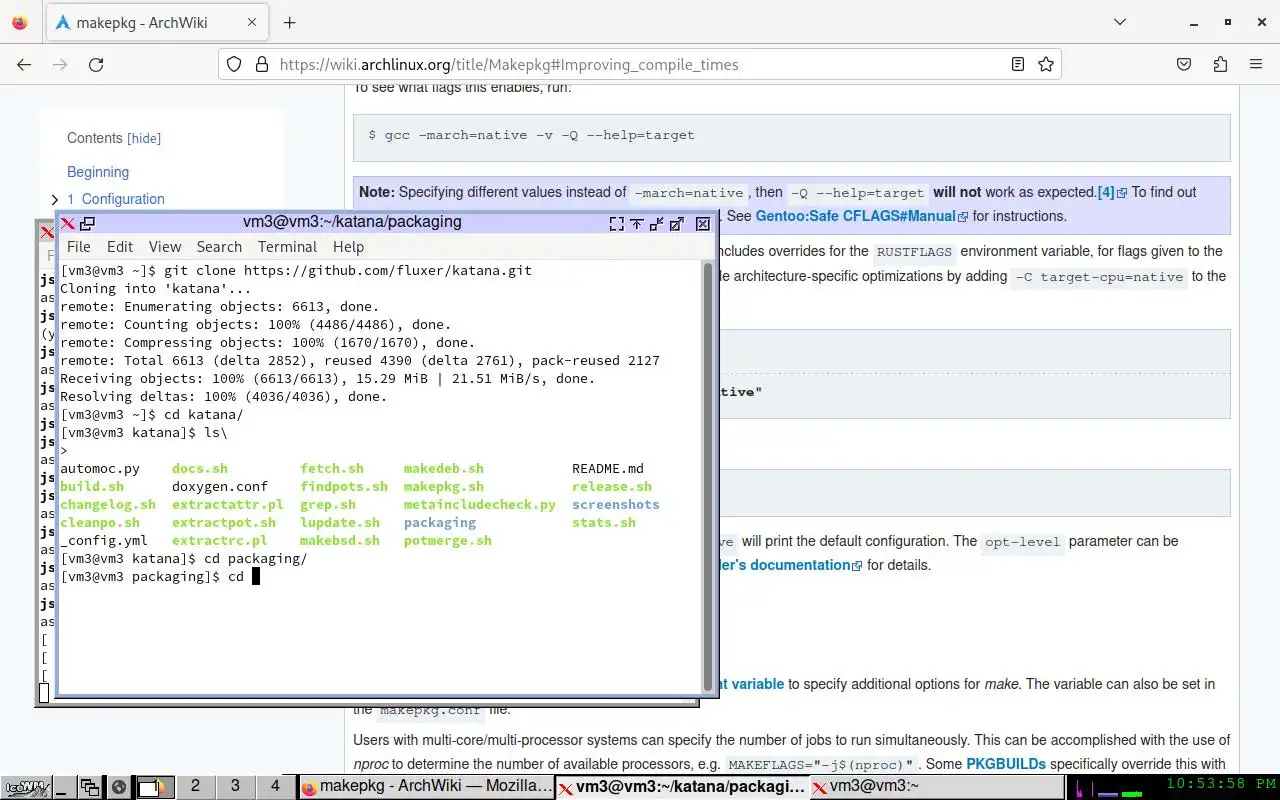The width and height of the screenshot is (1280, 800).
Task: Expand the 1 Configuration contents section
Action: point(55,199)
